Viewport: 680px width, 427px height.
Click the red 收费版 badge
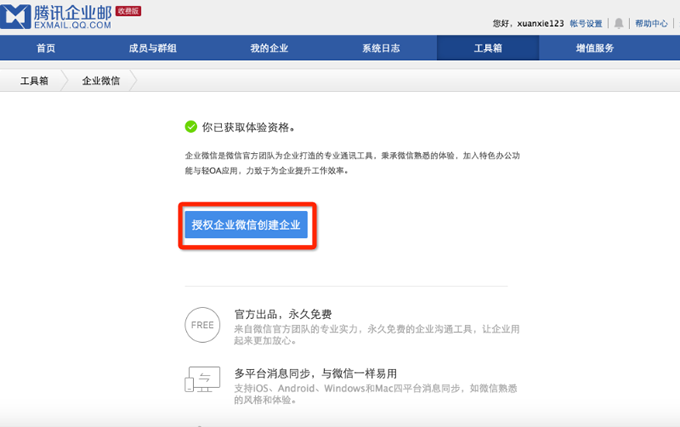[128, 10]
